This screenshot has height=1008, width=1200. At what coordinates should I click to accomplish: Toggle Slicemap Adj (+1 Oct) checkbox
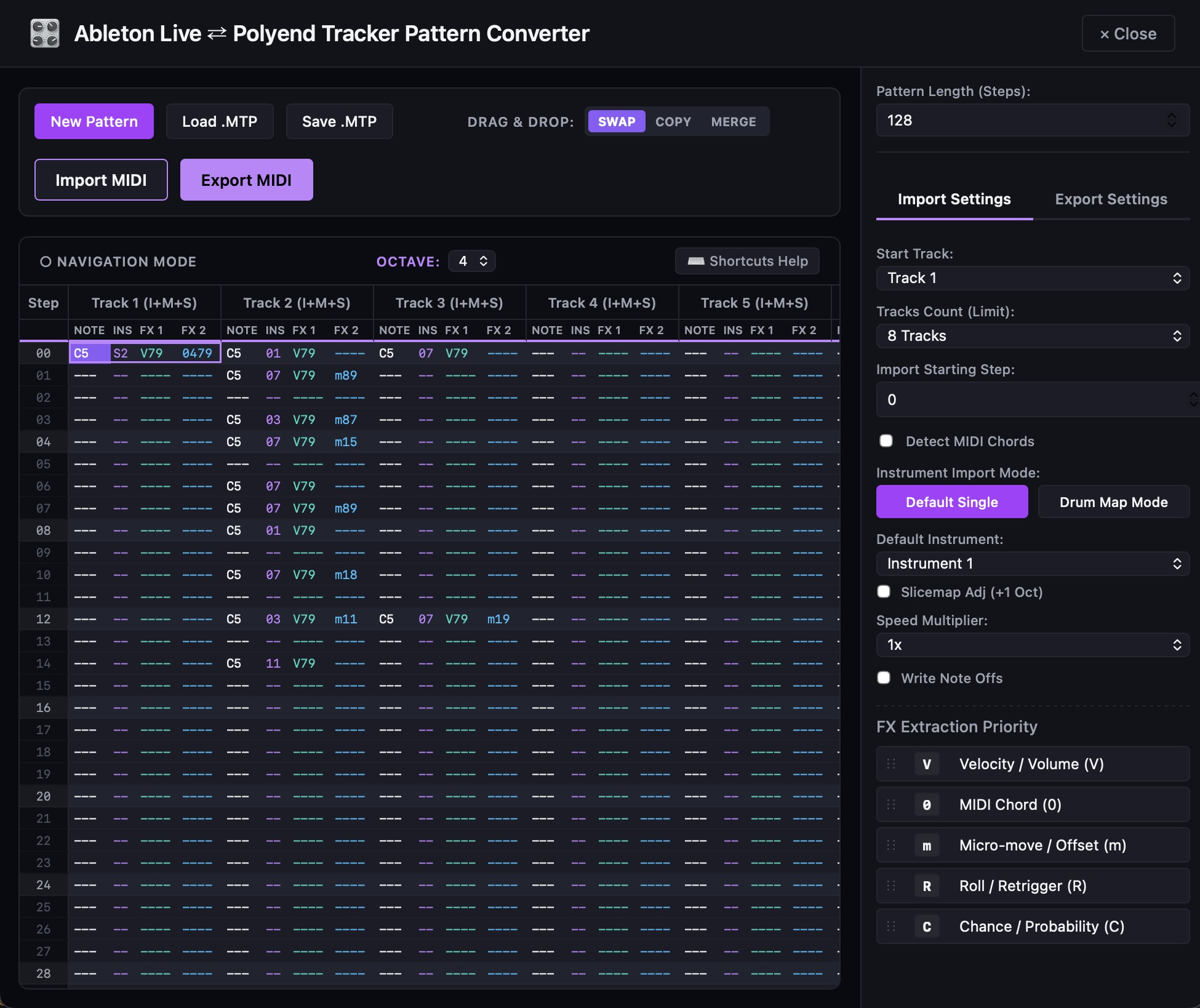point(884,591)
